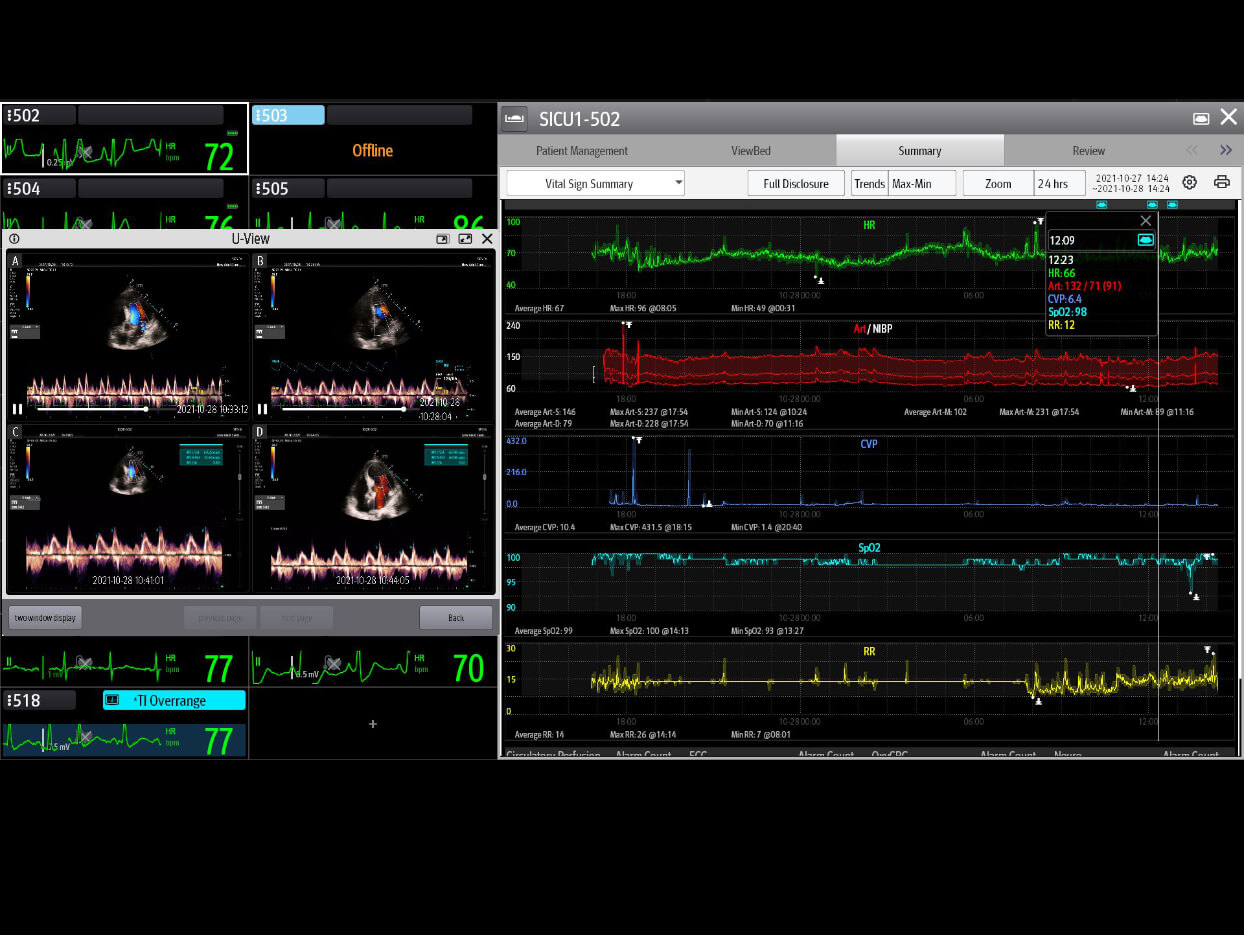The width and height of the screenshot is (1244, 935).
Task: Open the Vital Sign Summary dropdown
Action: tap(595, 184)
